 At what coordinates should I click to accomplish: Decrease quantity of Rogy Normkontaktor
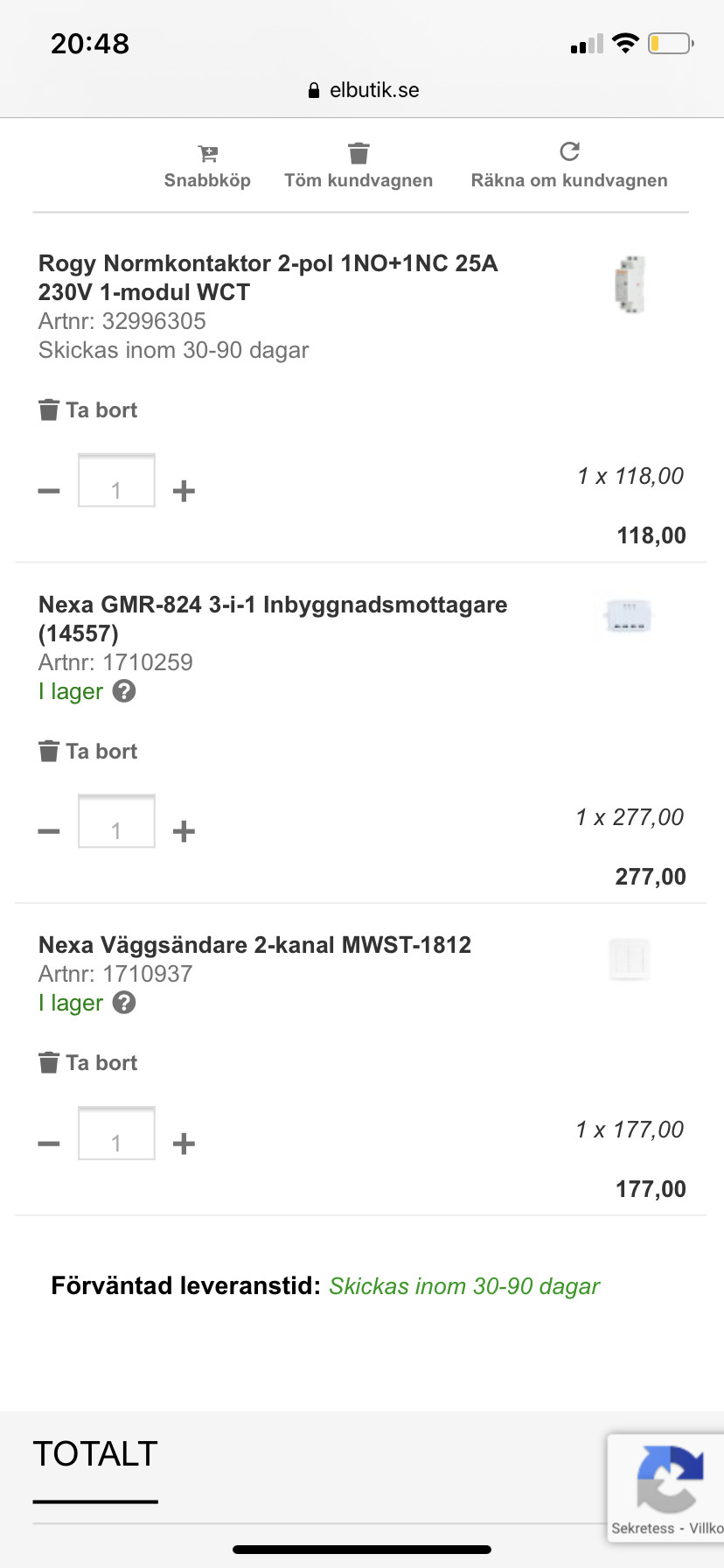(x=49, y=491)
